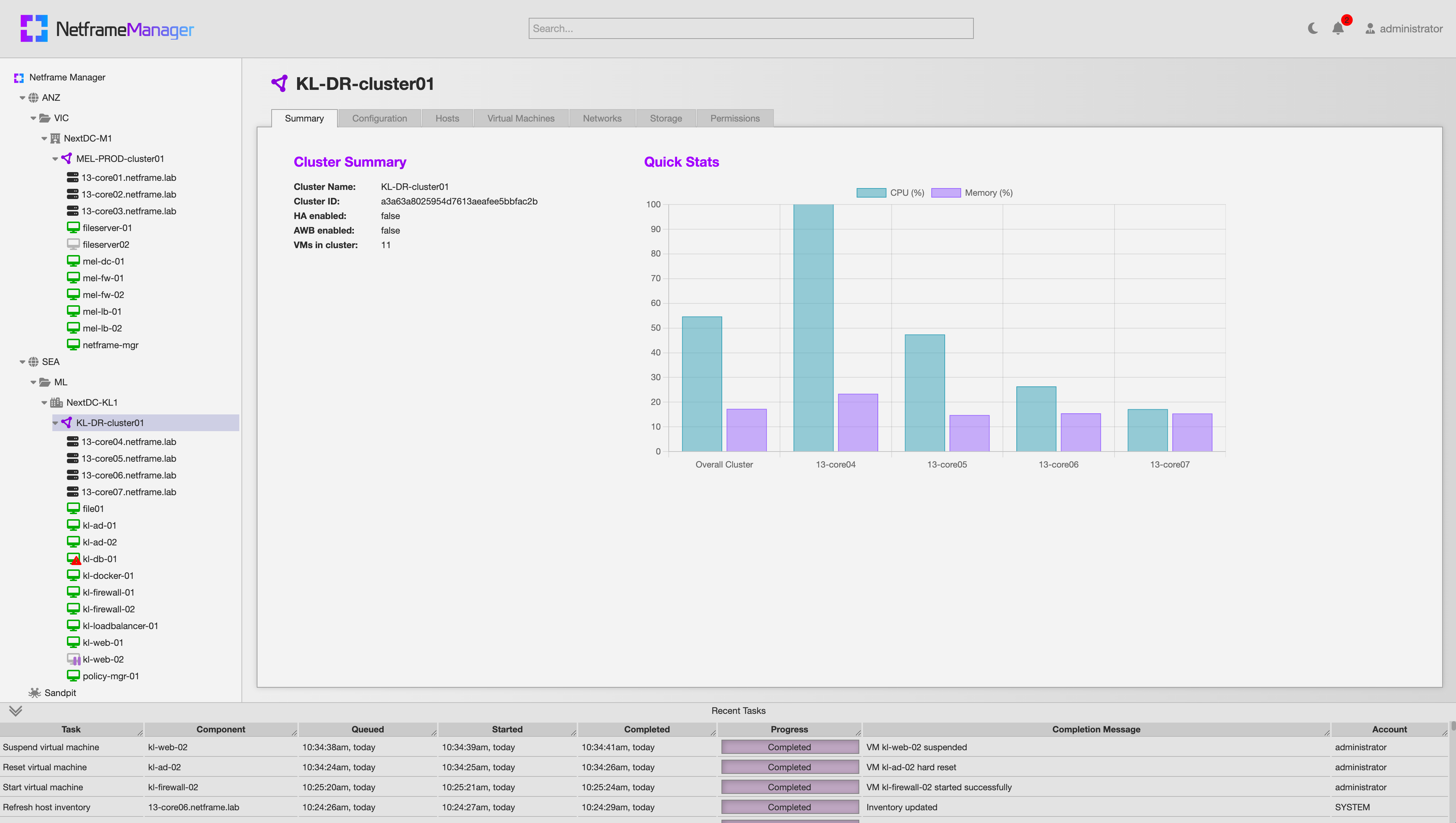The width and height of the screenshot is (1456, 823).
Task: Click the MEL-PROD-cluster01 cluster icon
Action: point(67,158)
